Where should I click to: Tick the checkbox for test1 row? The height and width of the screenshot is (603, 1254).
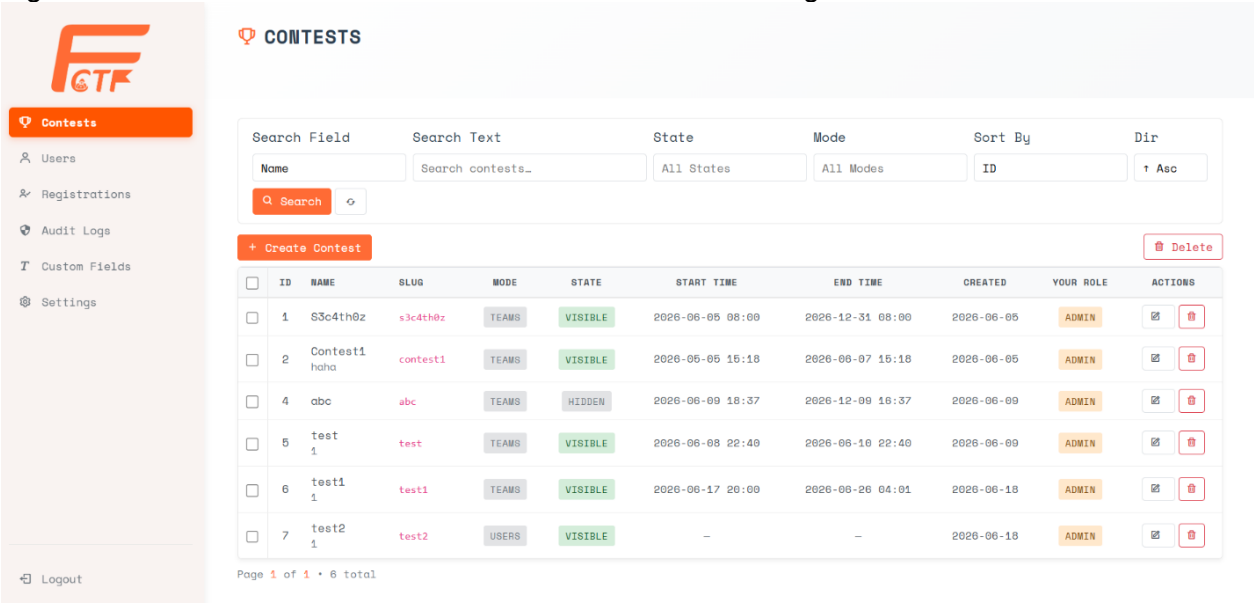coord(252,490)
